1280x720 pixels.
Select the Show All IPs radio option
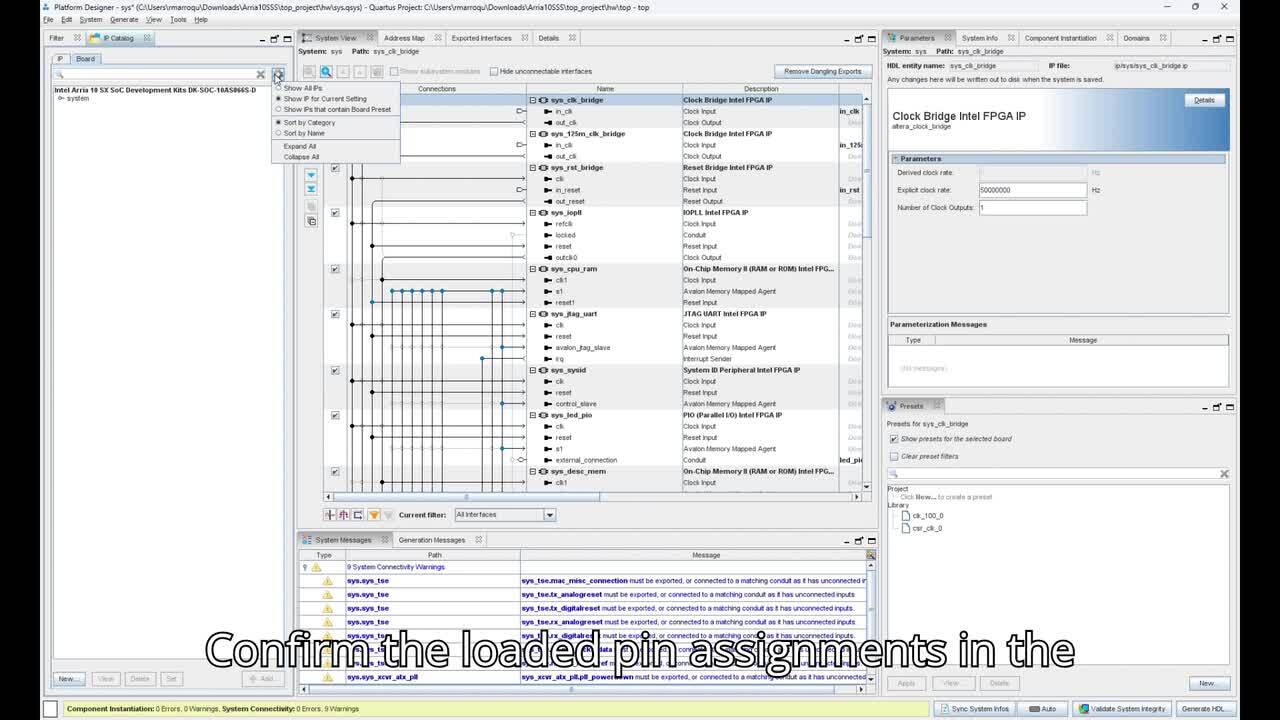(279, 88)
